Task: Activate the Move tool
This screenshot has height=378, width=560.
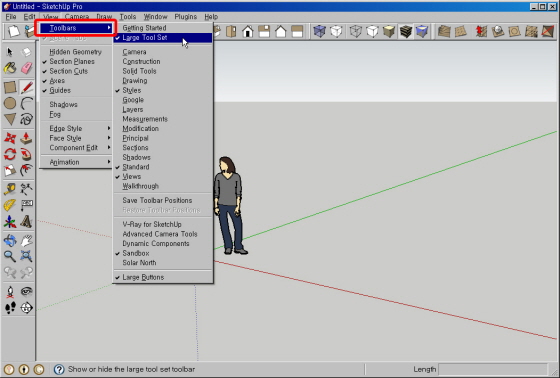Action: coord(10,138)
